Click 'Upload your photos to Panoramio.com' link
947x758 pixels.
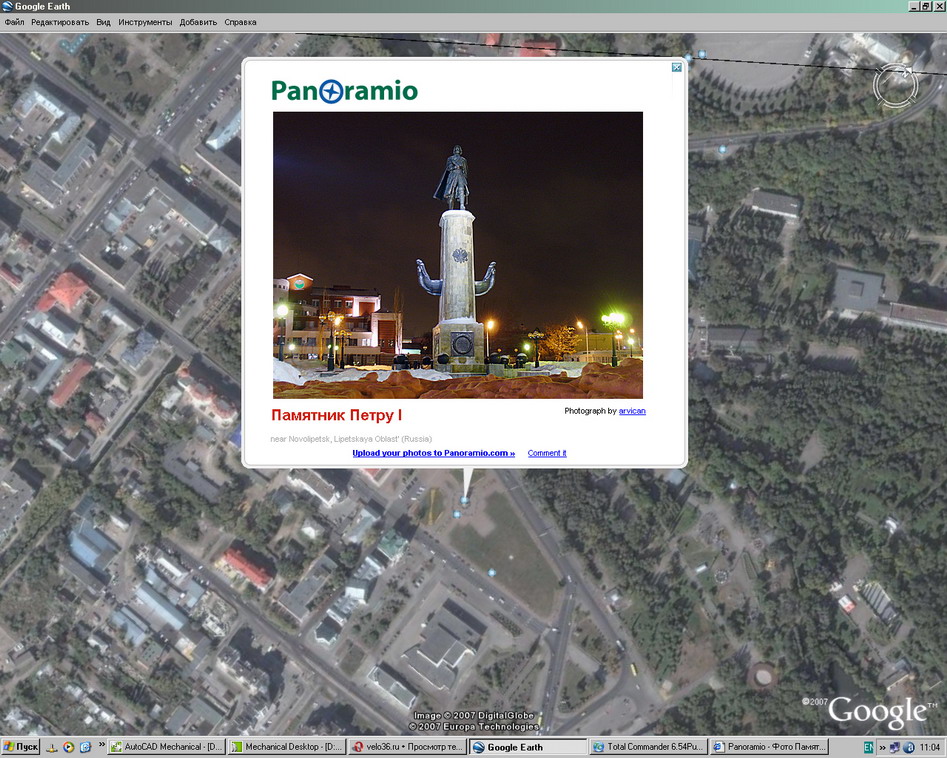[433, 453]
